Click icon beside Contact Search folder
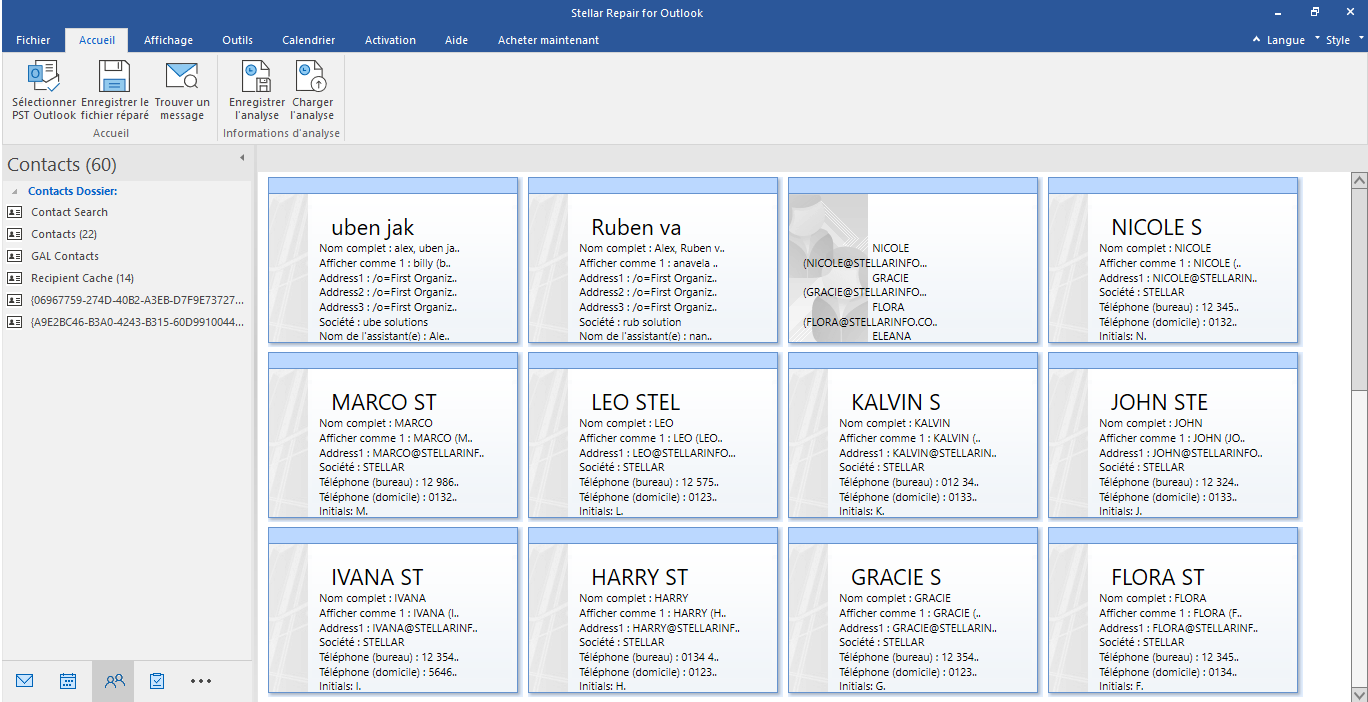The width and height of the screenshot is (1368, 702). click(15, 212)
